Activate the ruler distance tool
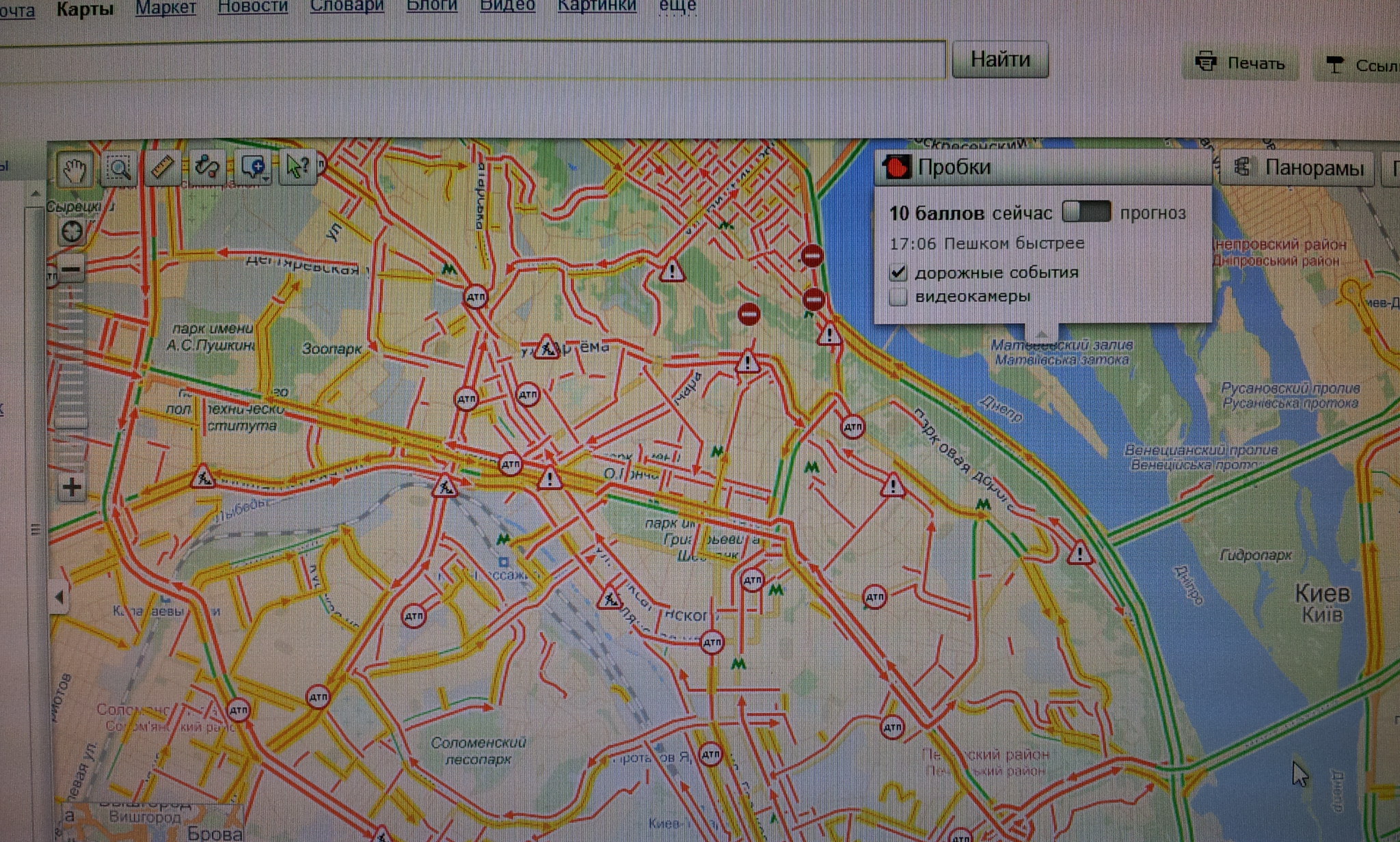1400x842 pixels. click(163, 167)
